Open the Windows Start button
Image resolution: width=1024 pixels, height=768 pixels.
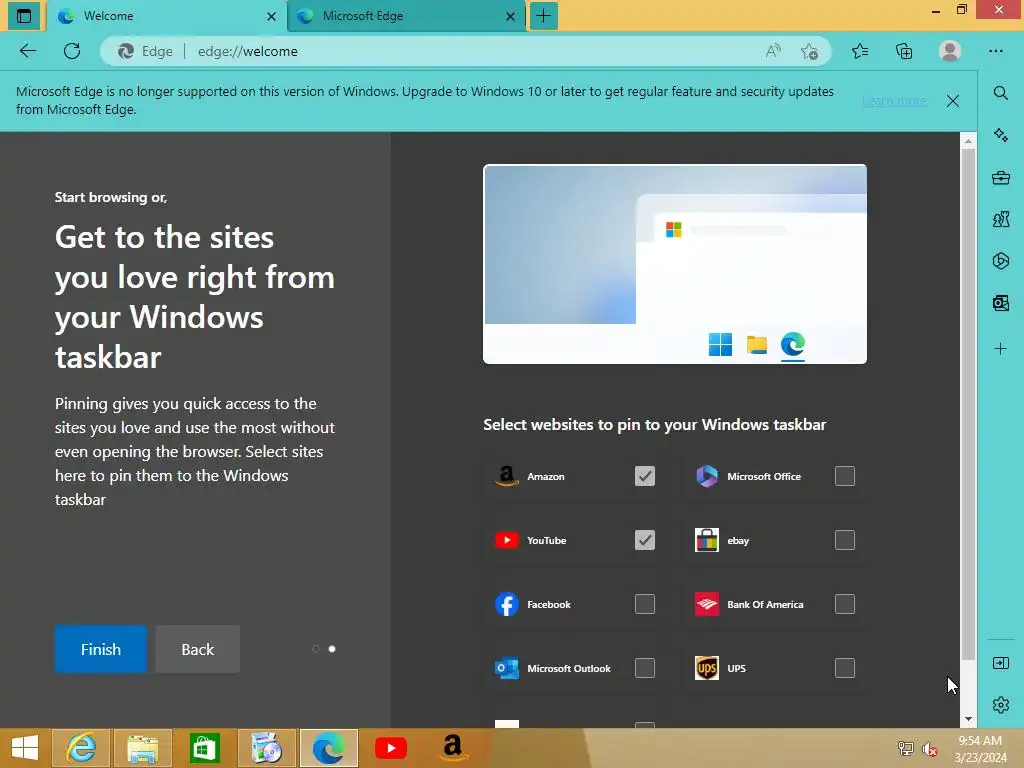25,748
